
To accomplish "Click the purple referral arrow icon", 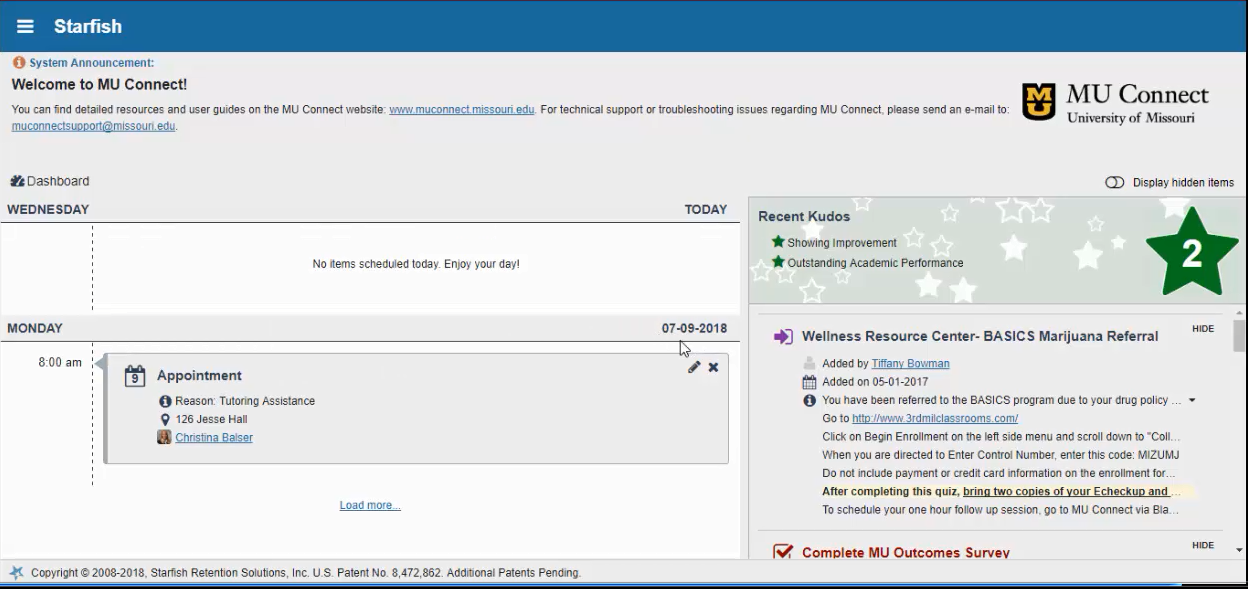I will coord(783,337).
